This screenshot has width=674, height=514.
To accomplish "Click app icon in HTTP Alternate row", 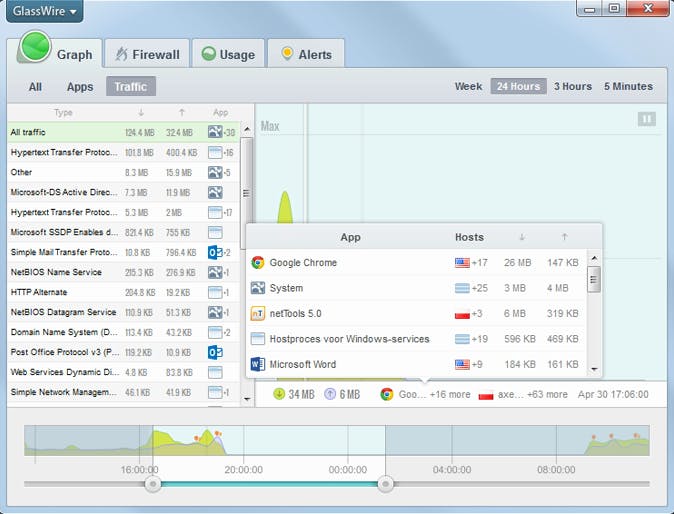I will point(215,292).
